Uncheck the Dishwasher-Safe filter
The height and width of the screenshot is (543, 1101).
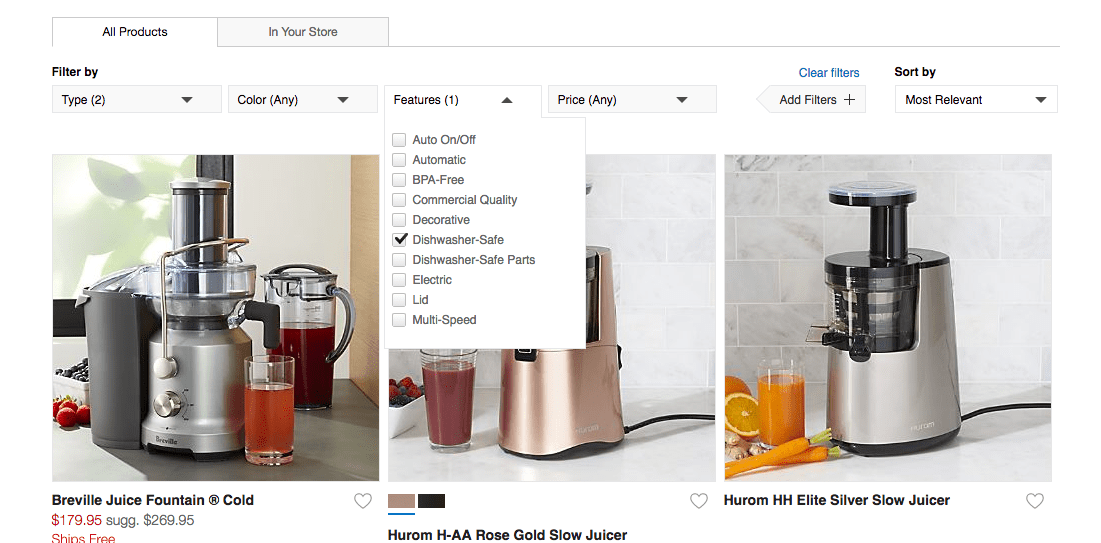(399, 240)
